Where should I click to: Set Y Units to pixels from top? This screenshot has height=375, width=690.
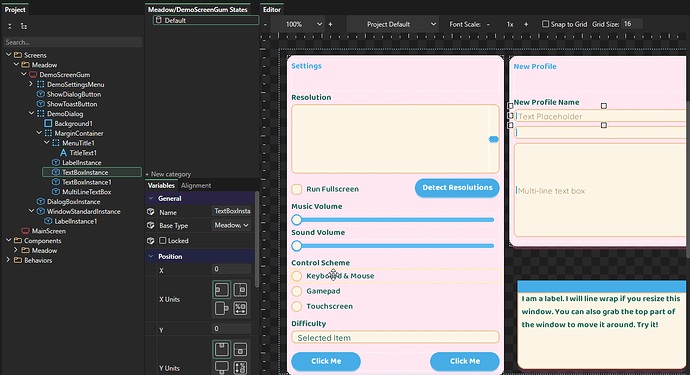(222, 349)
